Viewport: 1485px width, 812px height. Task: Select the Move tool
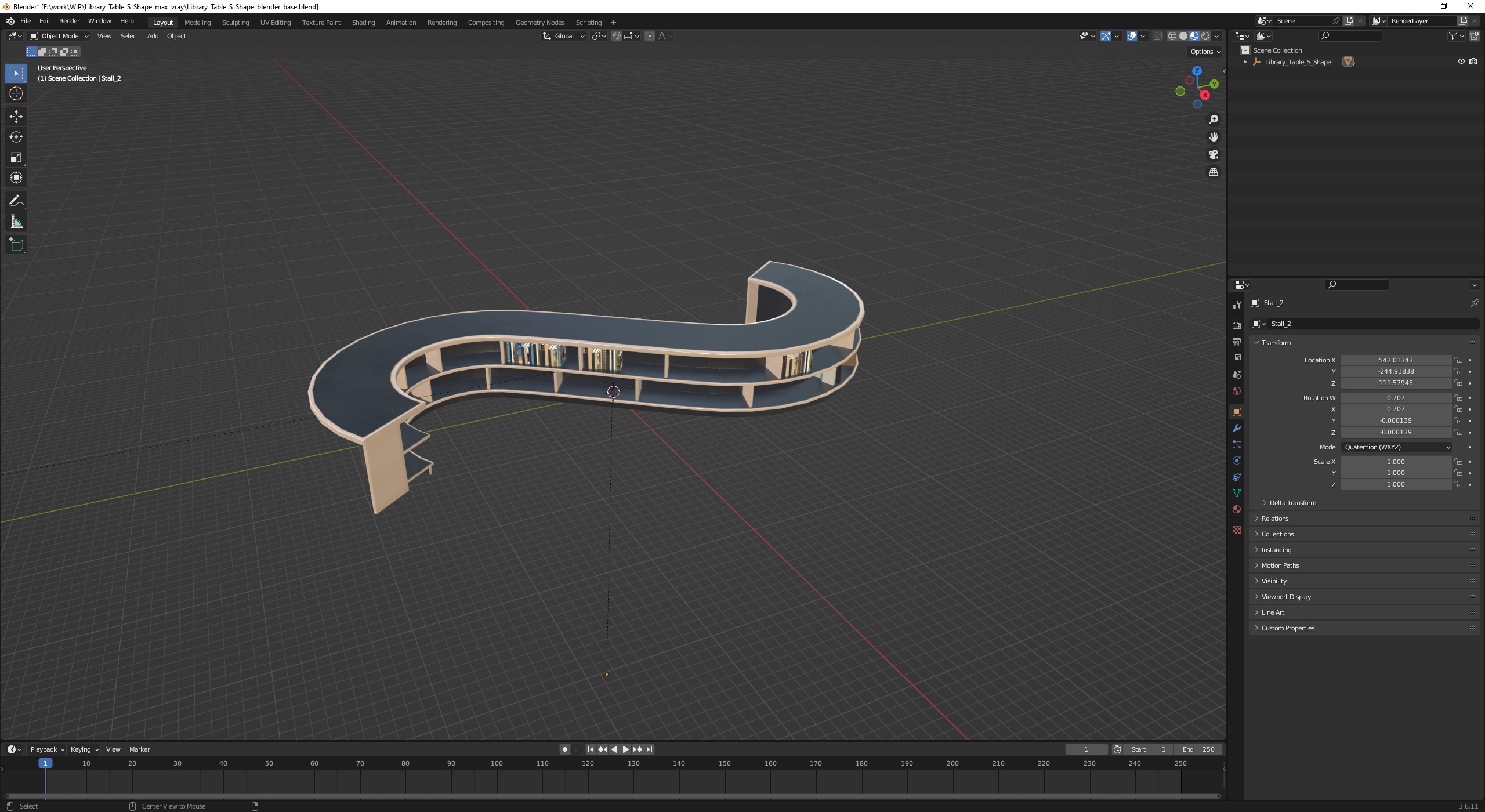[16, 117]
